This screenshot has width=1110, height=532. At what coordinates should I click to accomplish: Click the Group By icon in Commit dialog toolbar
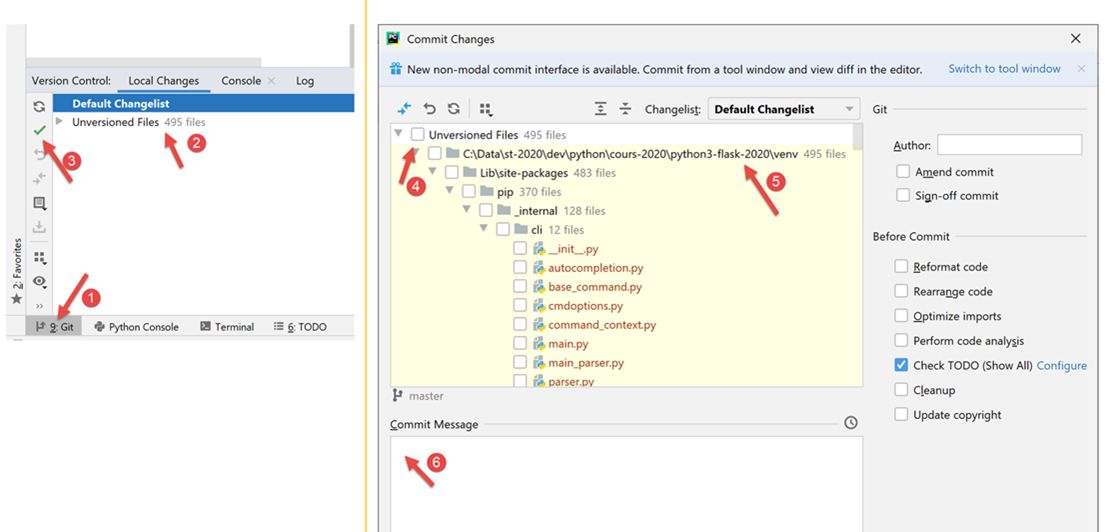click(486, 109)
